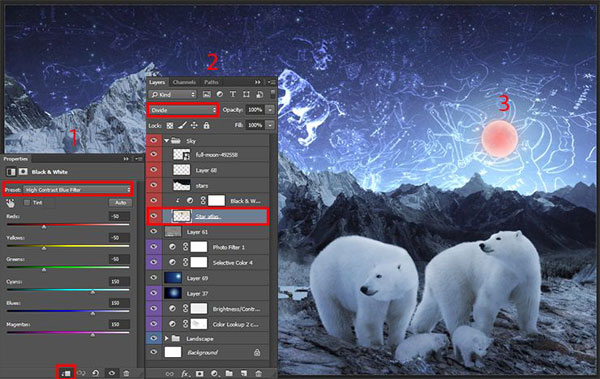Add layer mask from Layers footer
This screenshot has height=379, width=600.
tap(199, 374)
